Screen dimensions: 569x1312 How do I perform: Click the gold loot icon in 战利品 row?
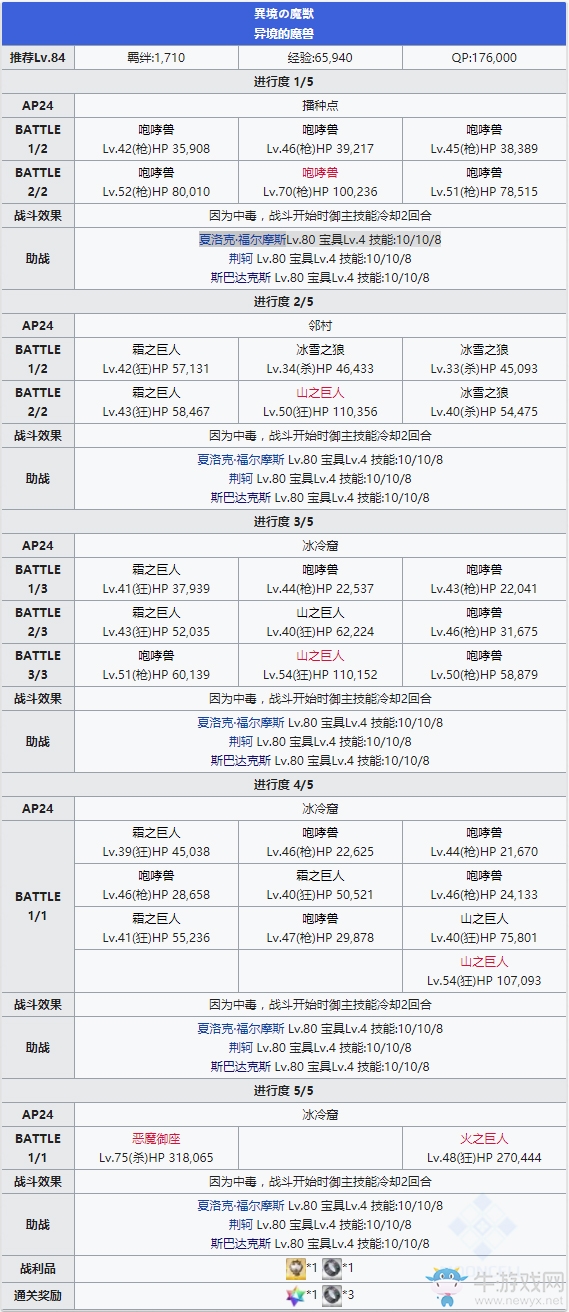click(296, 1268)
